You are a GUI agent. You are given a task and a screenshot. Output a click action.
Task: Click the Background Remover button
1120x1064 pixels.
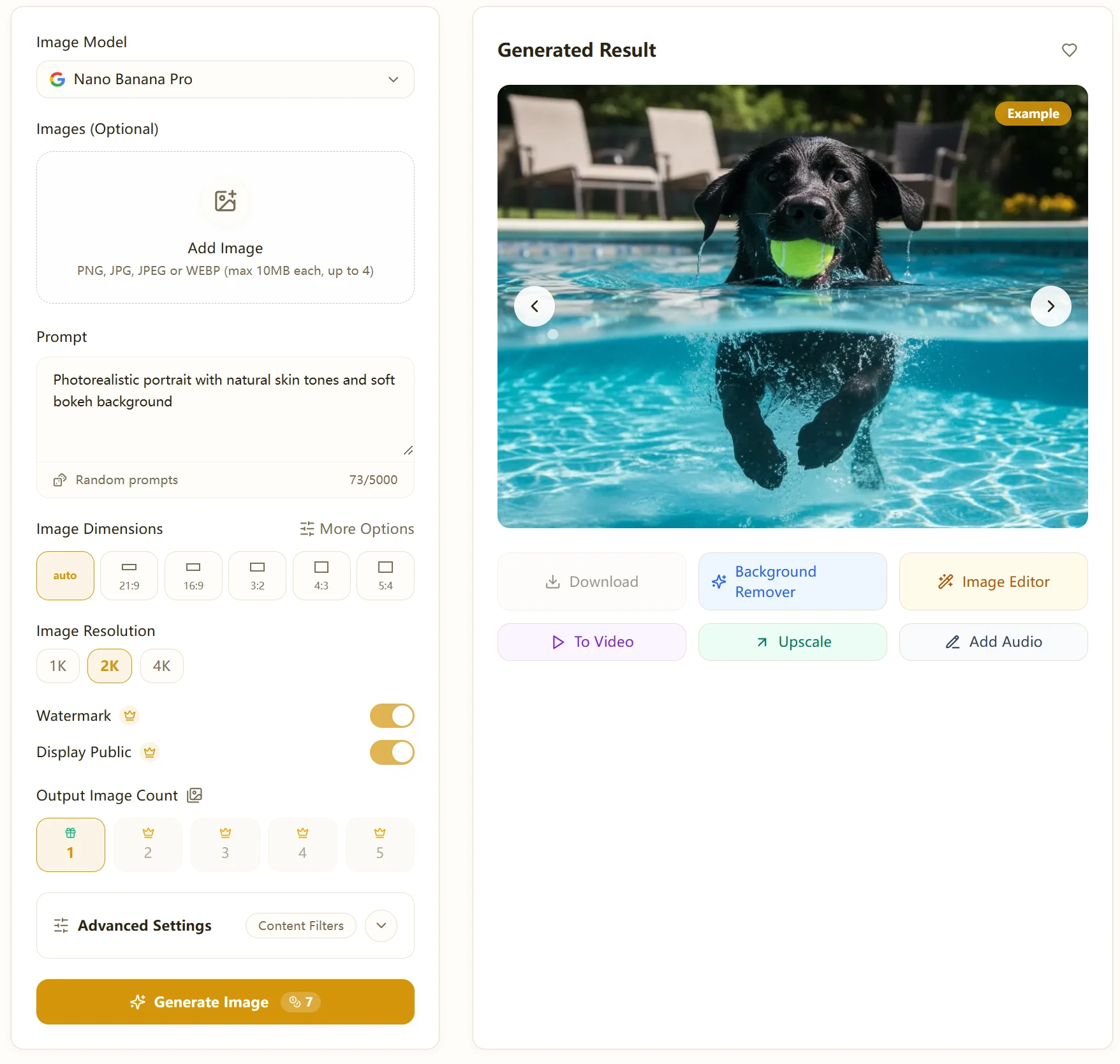tap(792, 581)
